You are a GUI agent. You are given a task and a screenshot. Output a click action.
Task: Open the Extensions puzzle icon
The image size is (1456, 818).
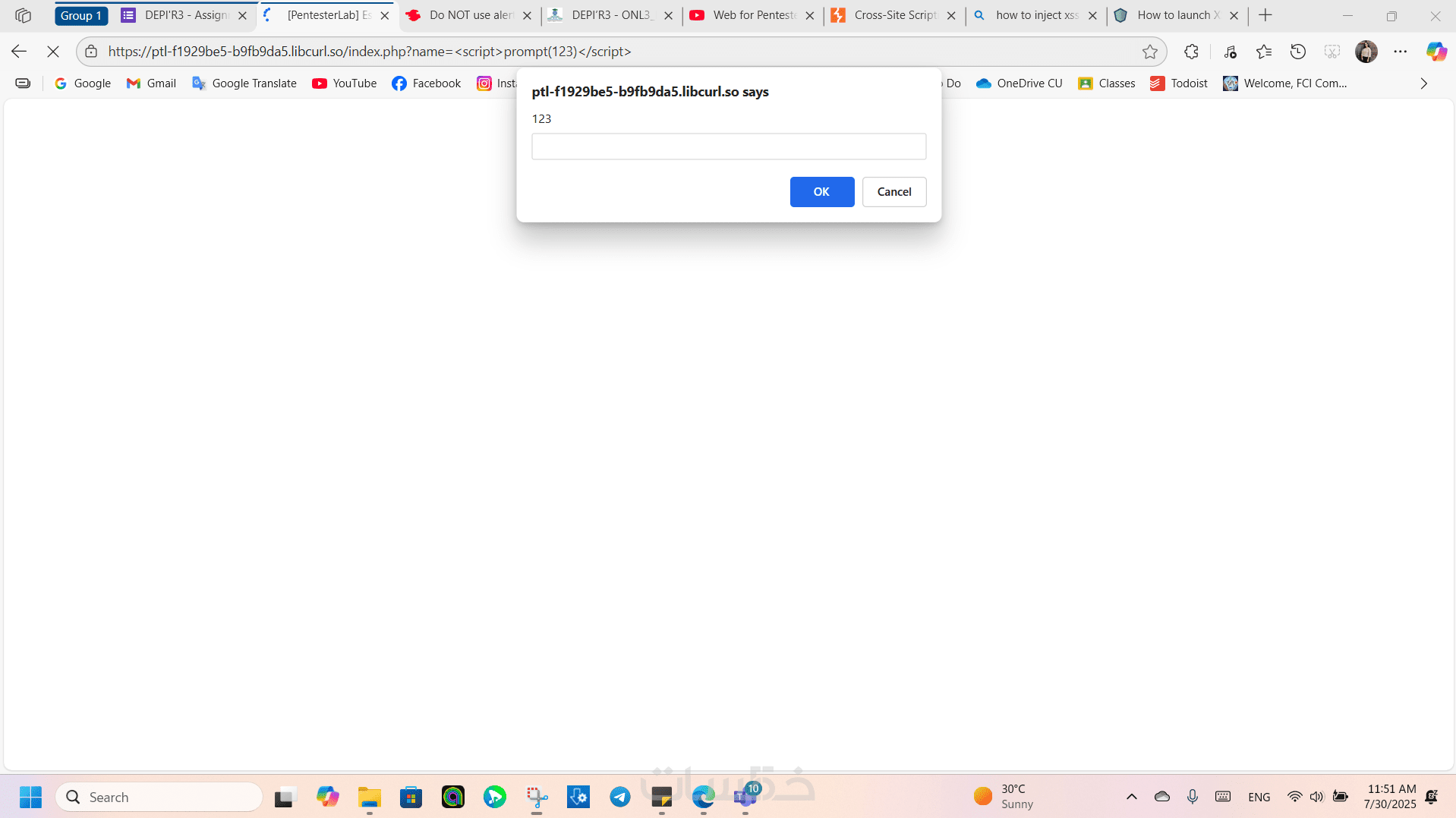1191,52
